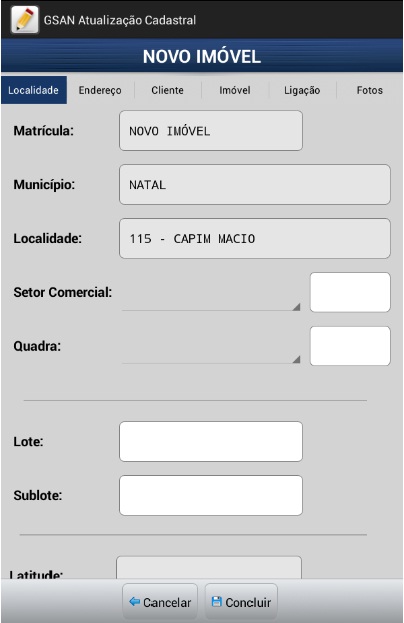Viewport: 404px width, 623px height.
Task: Finish with the Concluir button
Action: click(x=241, y=602)
